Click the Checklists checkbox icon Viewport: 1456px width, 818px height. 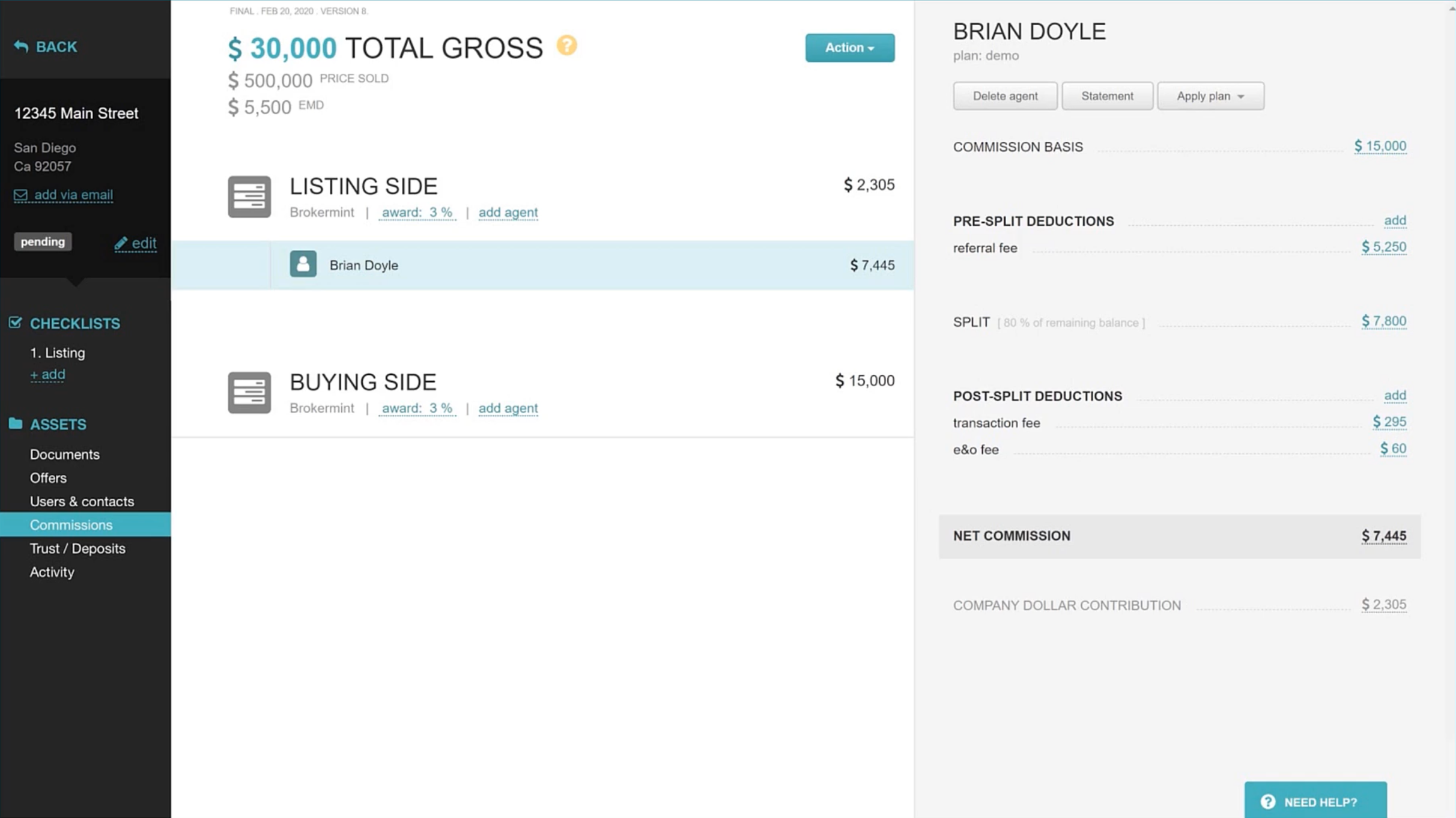coord(16,323)
